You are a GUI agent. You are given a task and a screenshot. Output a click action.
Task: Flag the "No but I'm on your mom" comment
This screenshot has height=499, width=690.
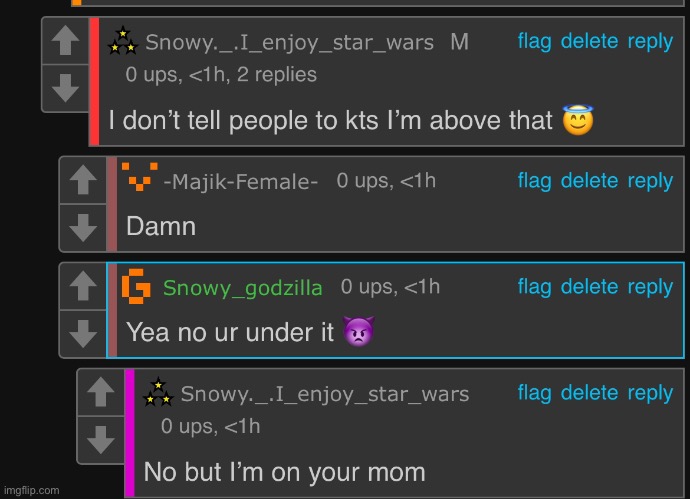(x=534, y=393)
